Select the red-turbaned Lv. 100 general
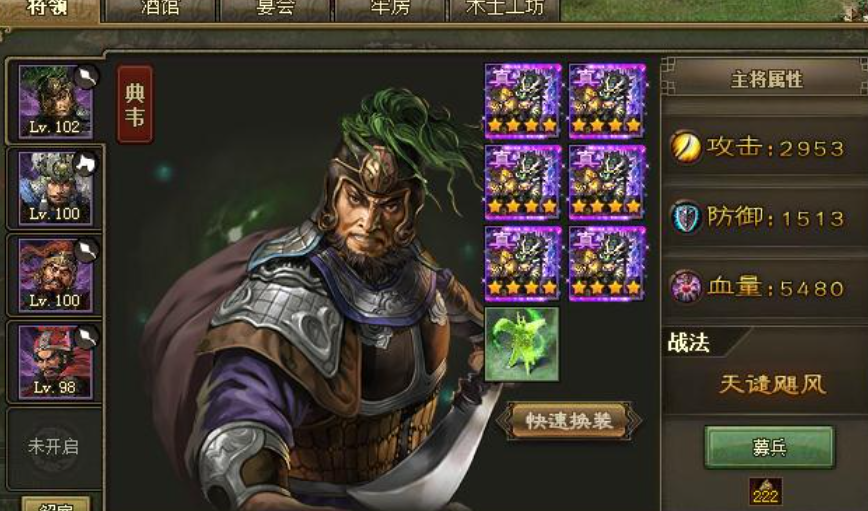 tap(55, 275)
